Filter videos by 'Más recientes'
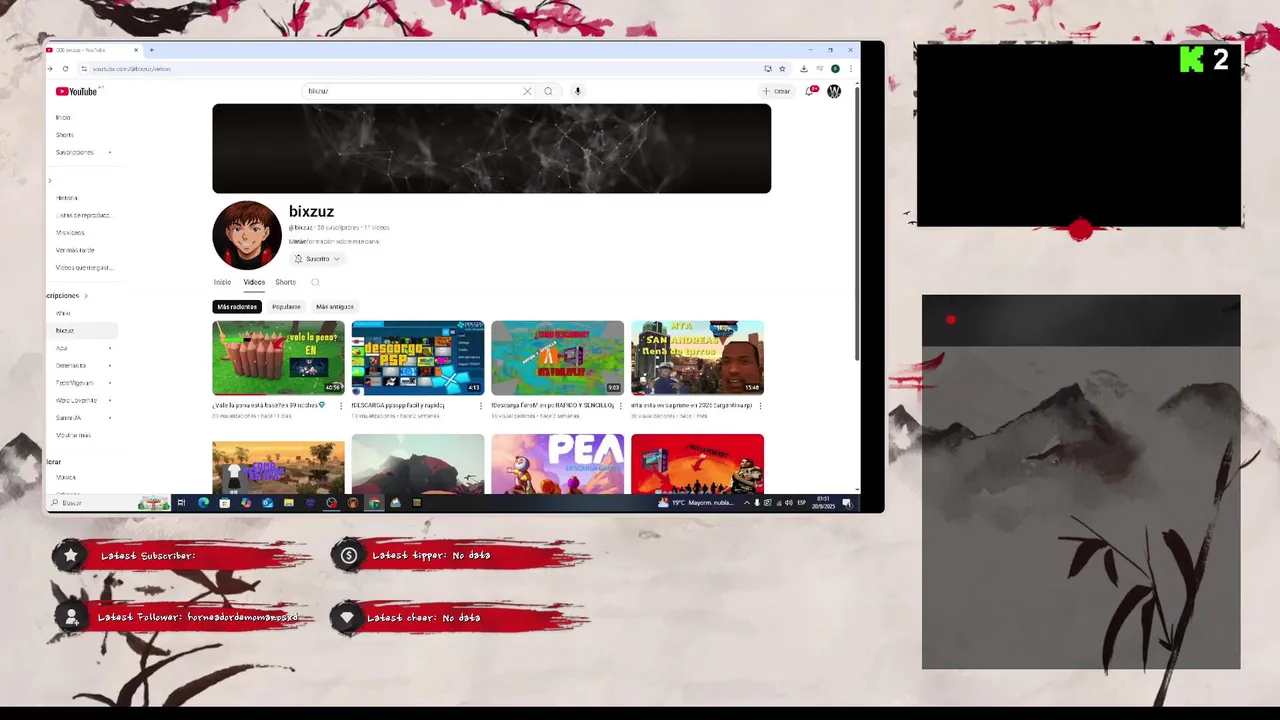 tap(237, 307)
